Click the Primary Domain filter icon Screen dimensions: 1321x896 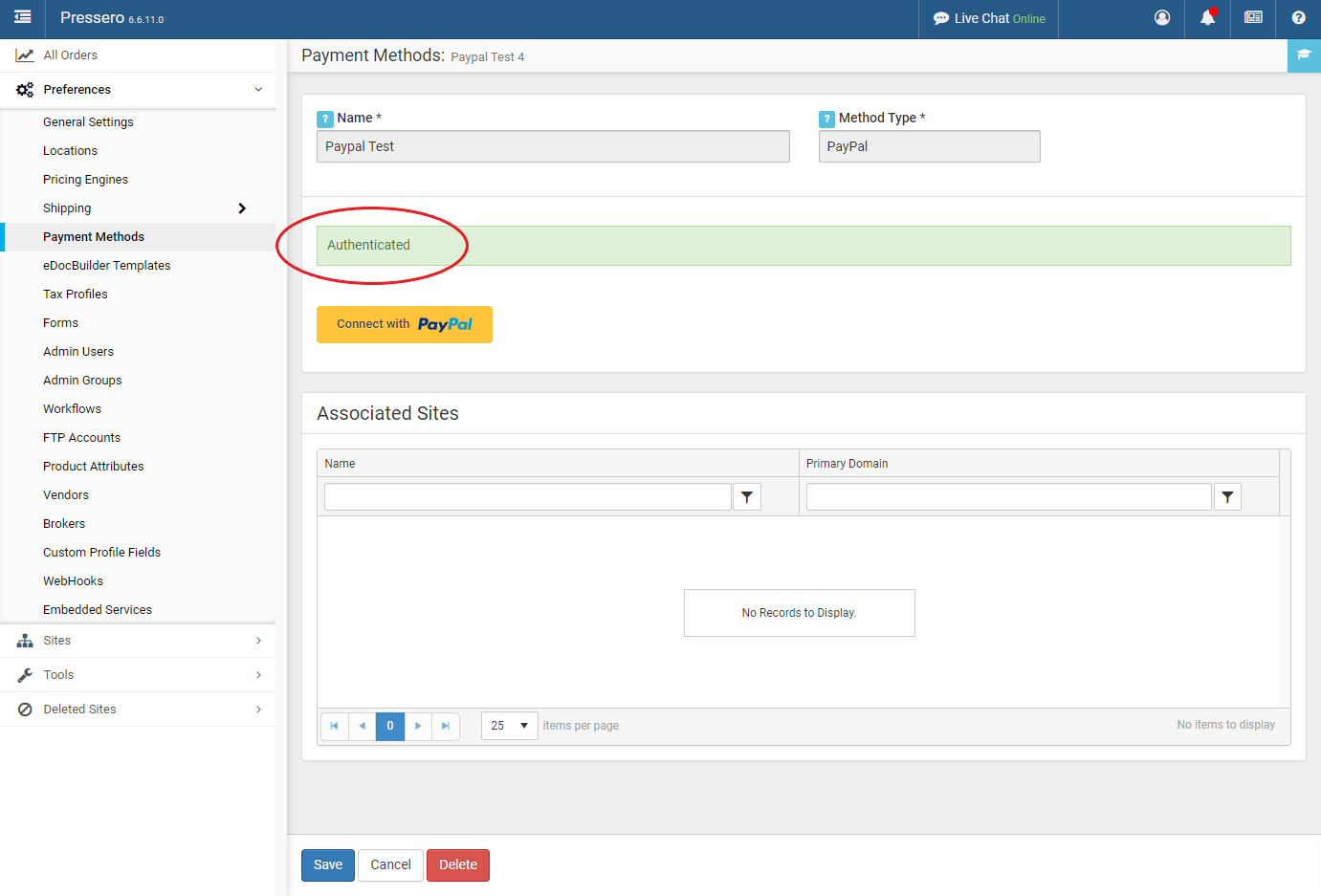tap(1227, 497)
